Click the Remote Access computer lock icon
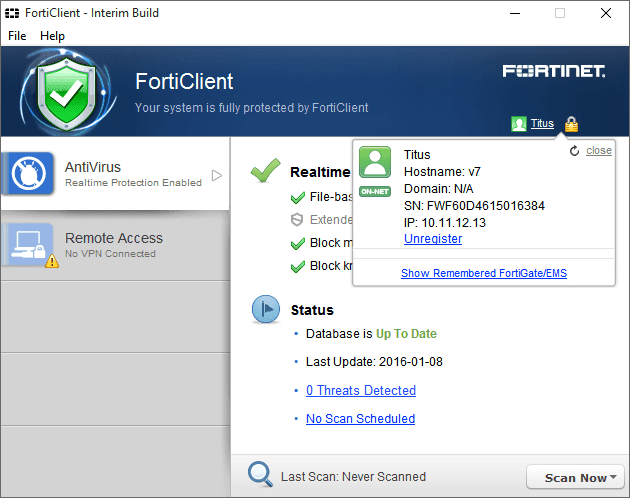Viewport: 630px width, 498px height. pyautogui.click(x=28, y=244)
